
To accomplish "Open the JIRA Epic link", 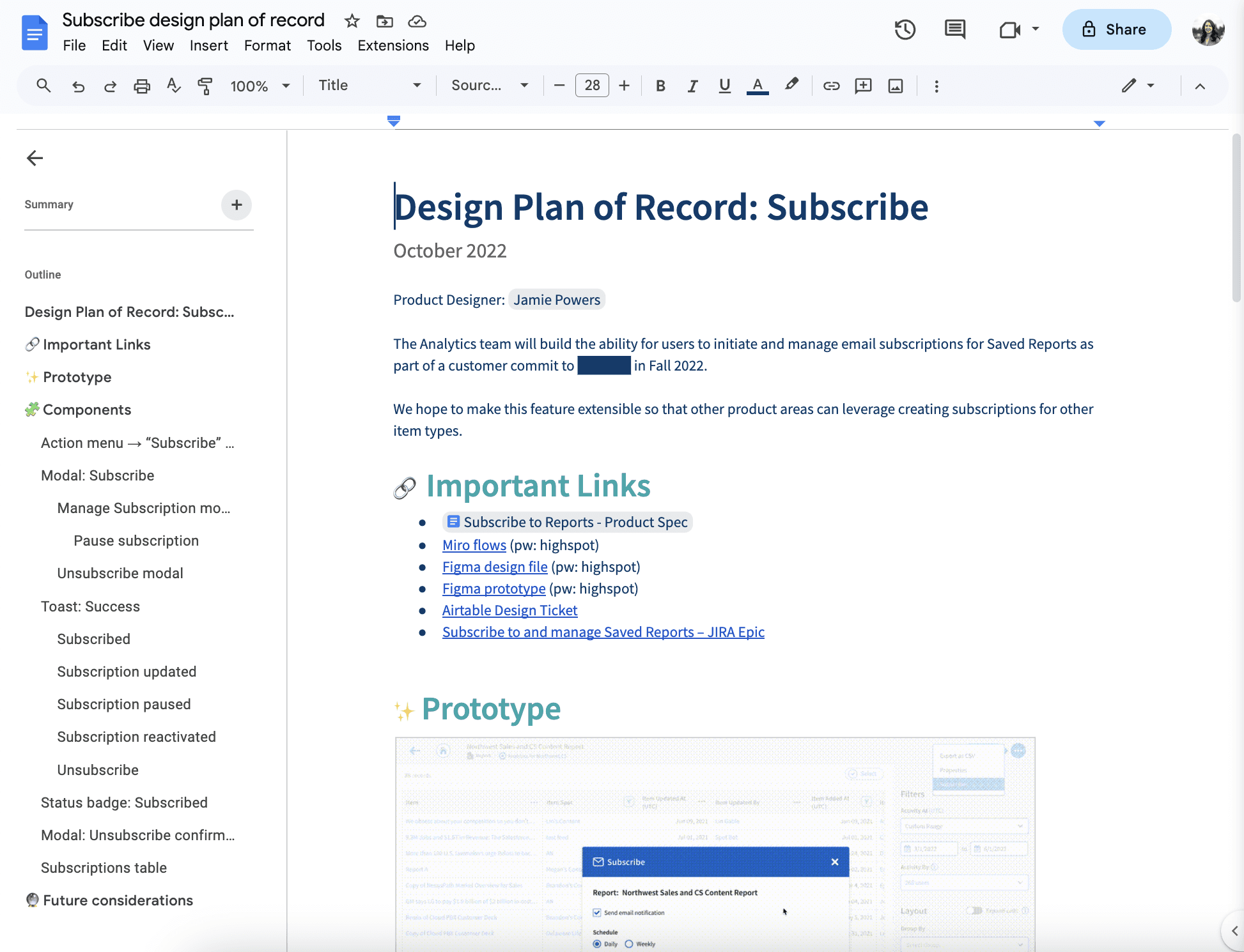I will (603, 632).
